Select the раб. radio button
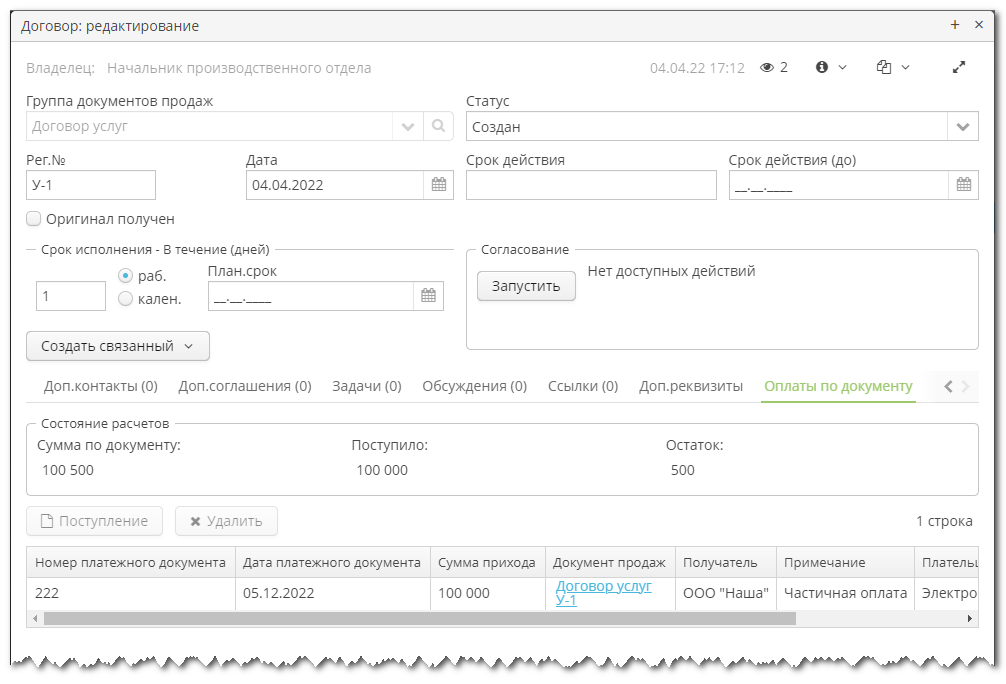Viewport: 1006px width, 684px height. coord(123,278)
